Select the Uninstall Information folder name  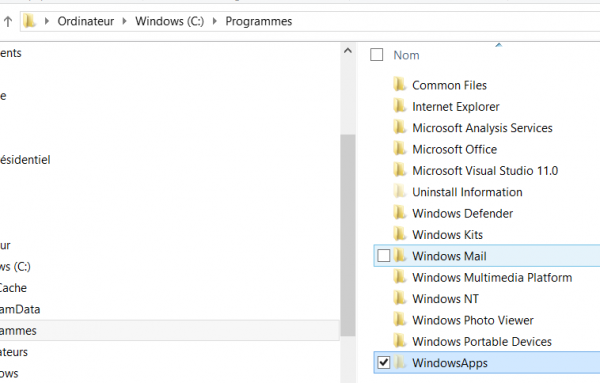(x=467, y=192)
